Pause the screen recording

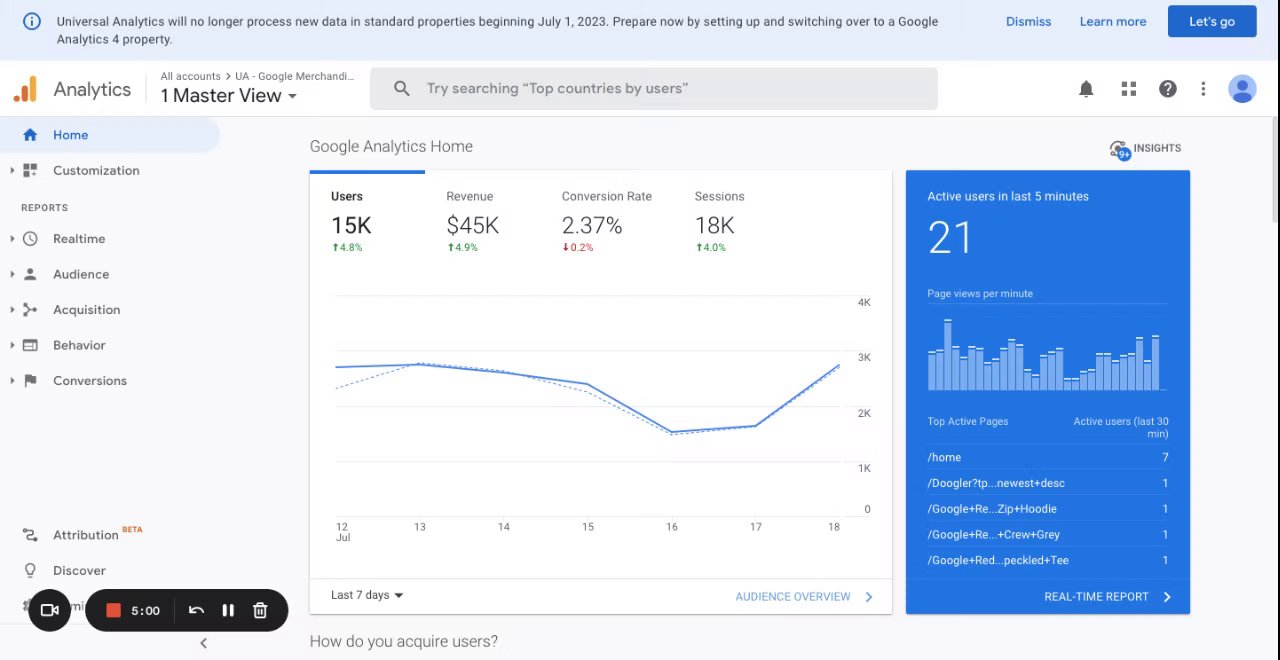click(228, 610)
